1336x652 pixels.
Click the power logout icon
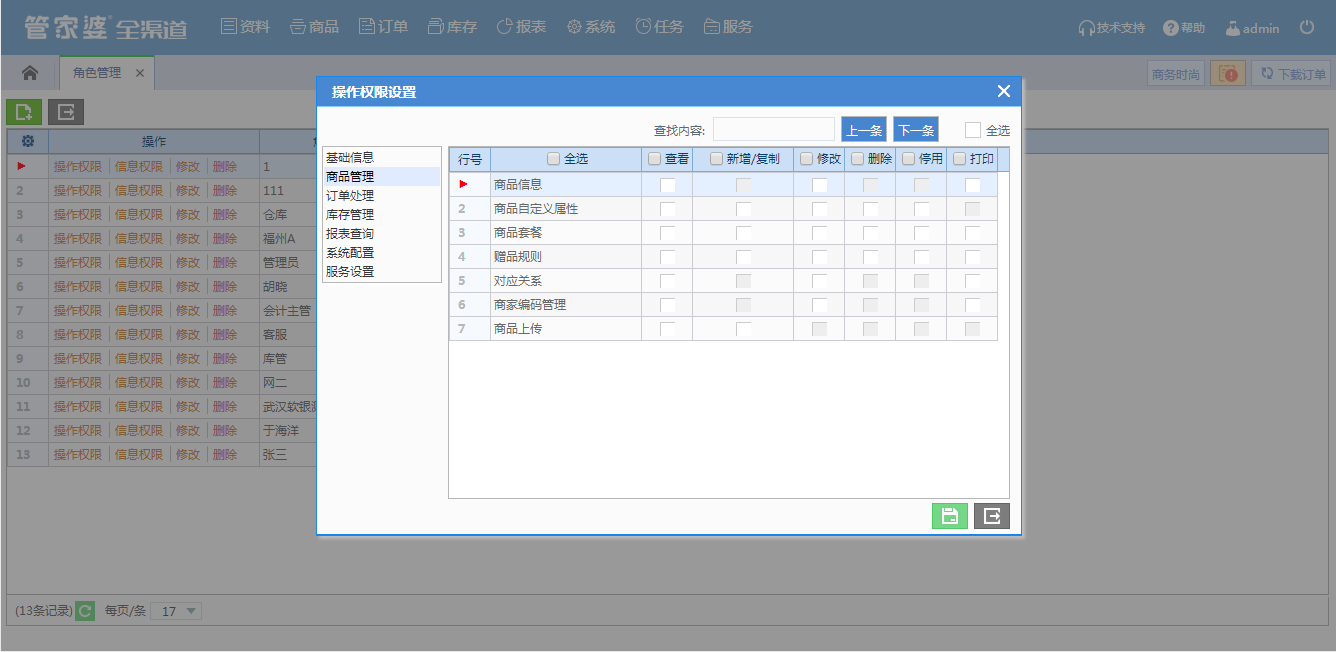(x=1307, y=28)
